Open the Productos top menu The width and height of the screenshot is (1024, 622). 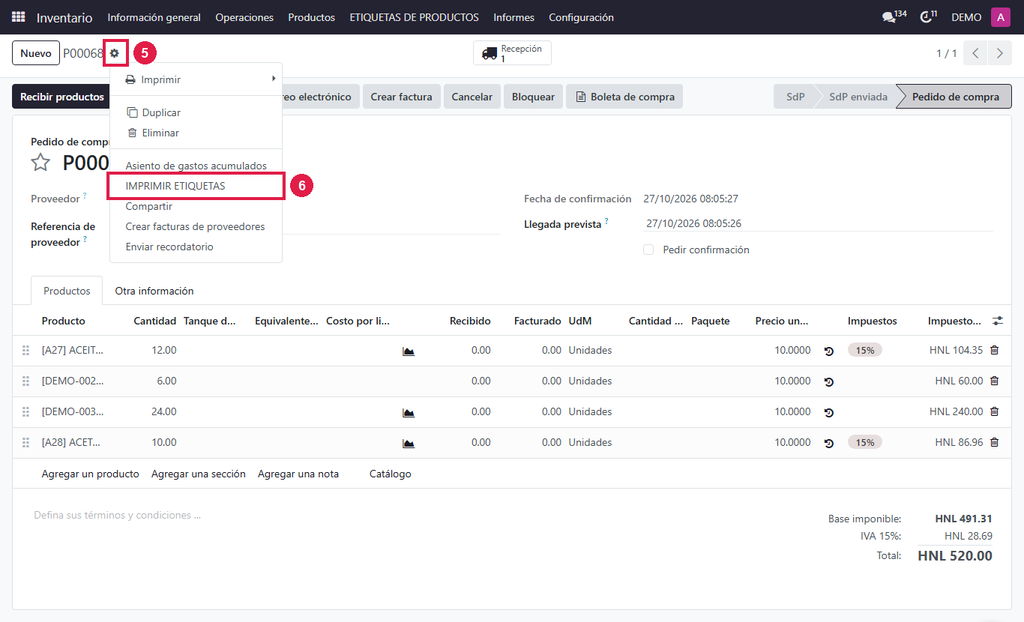tap(312, 18)
